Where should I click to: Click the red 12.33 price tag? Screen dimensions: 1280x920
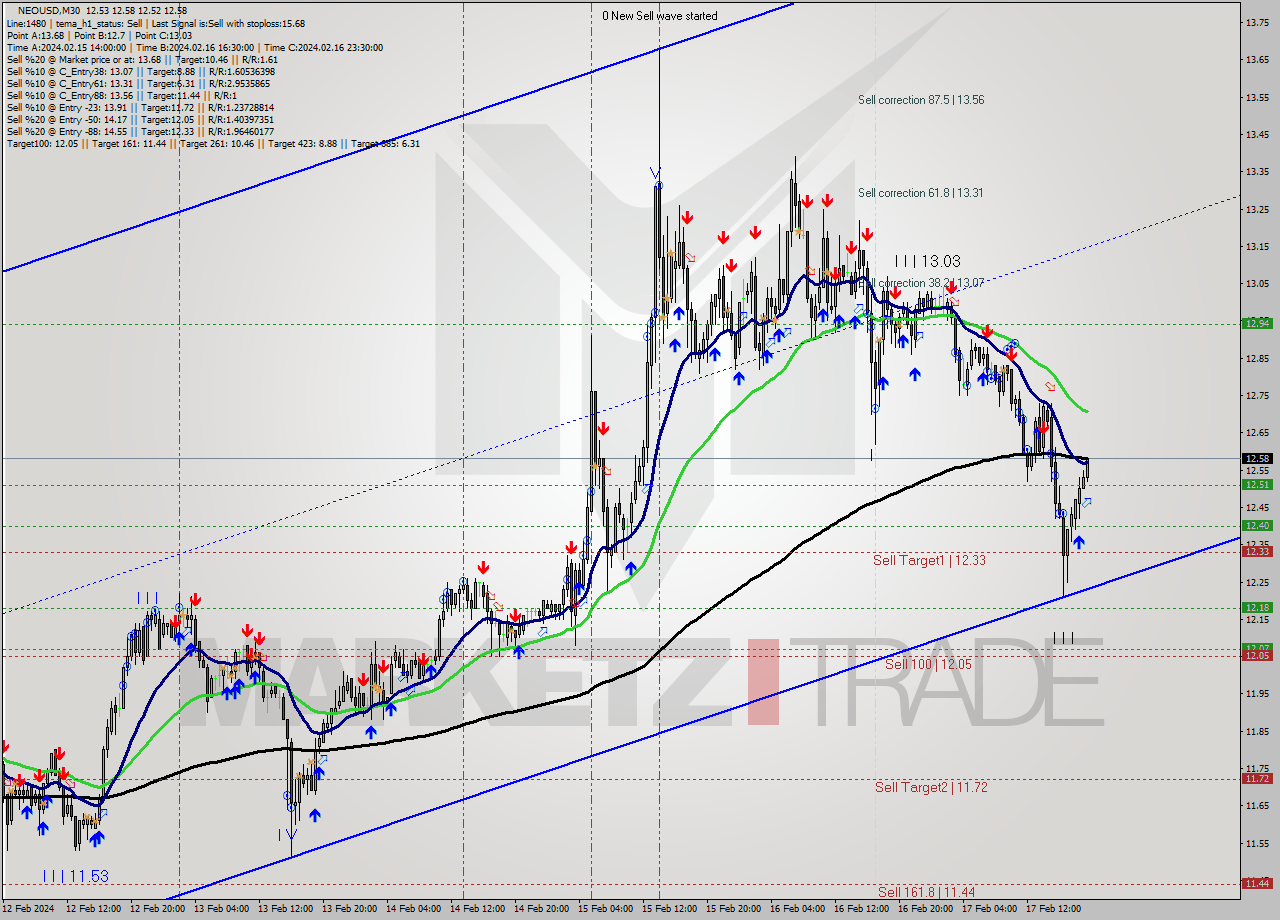pos(1257,551)
